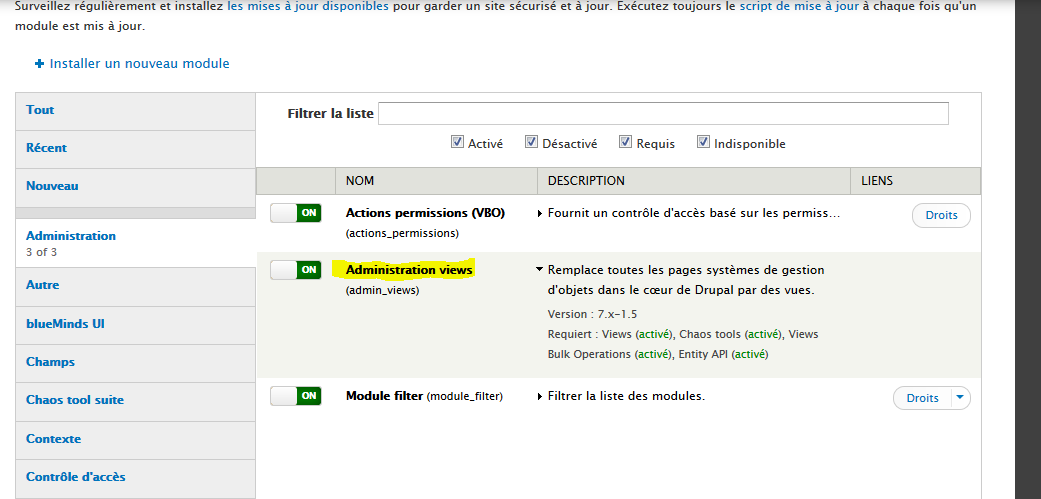
Task: Open the script de mise à jour link
Action: (x=798, y=6)
